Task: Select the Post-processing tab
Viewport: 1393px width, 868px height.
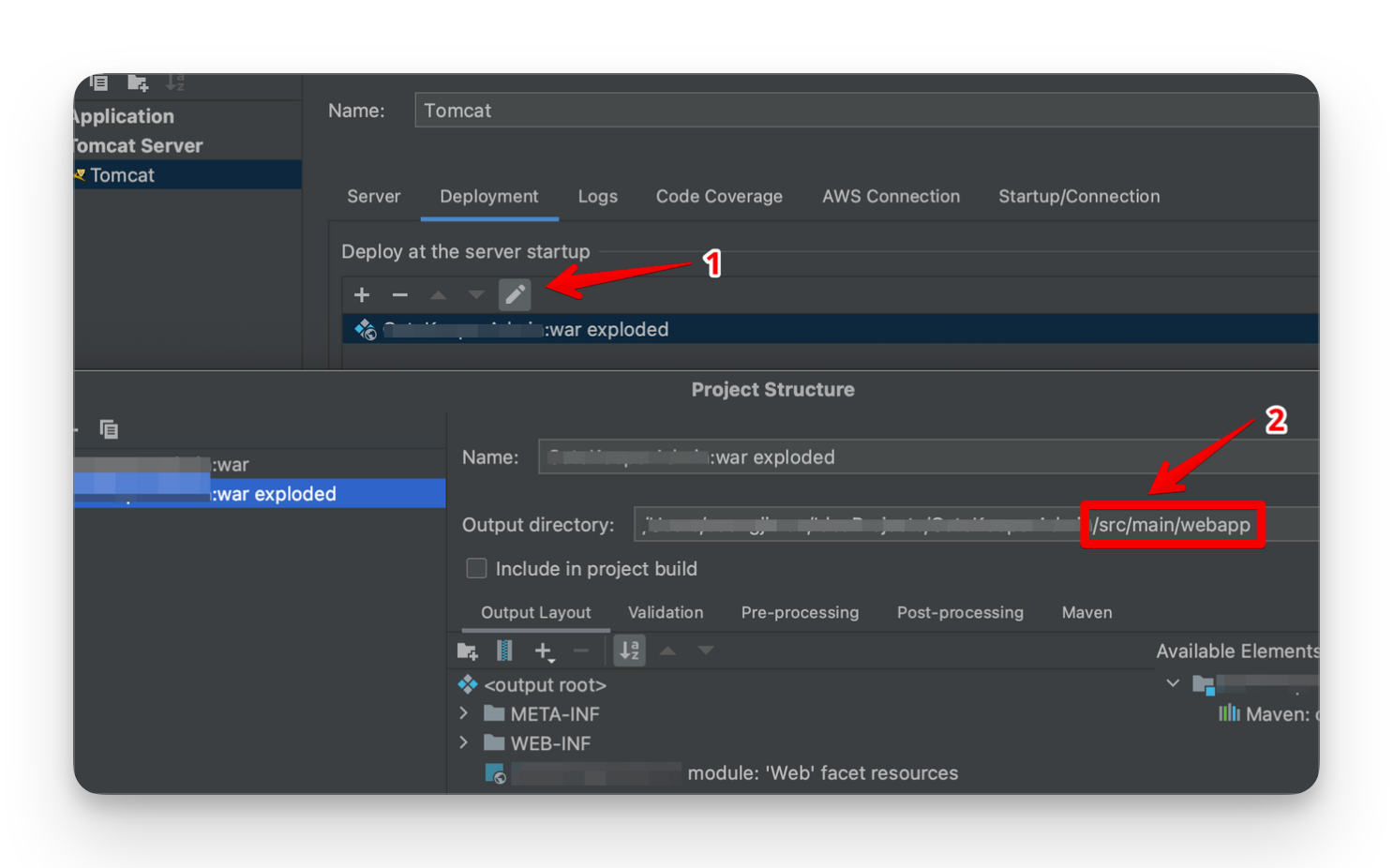Action: tap(960, 612)
